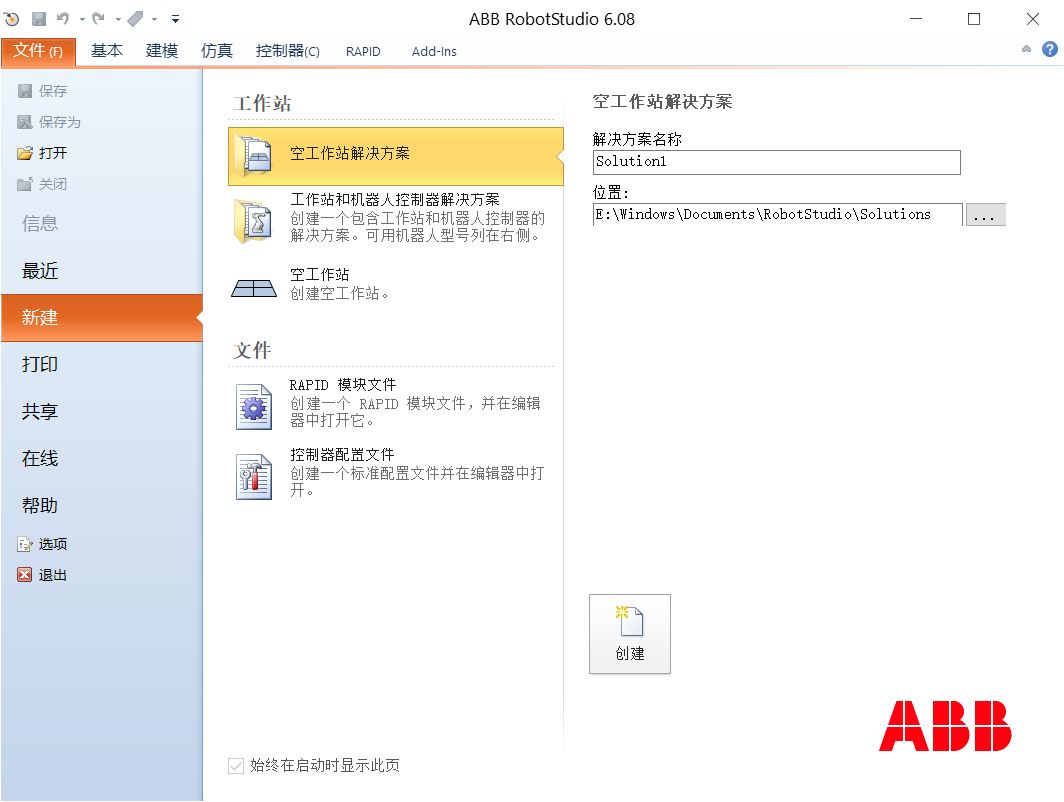Open the RAPID ribbon tab
Image resolution: width=1064 pixels, height=802 pixels.
363,51
